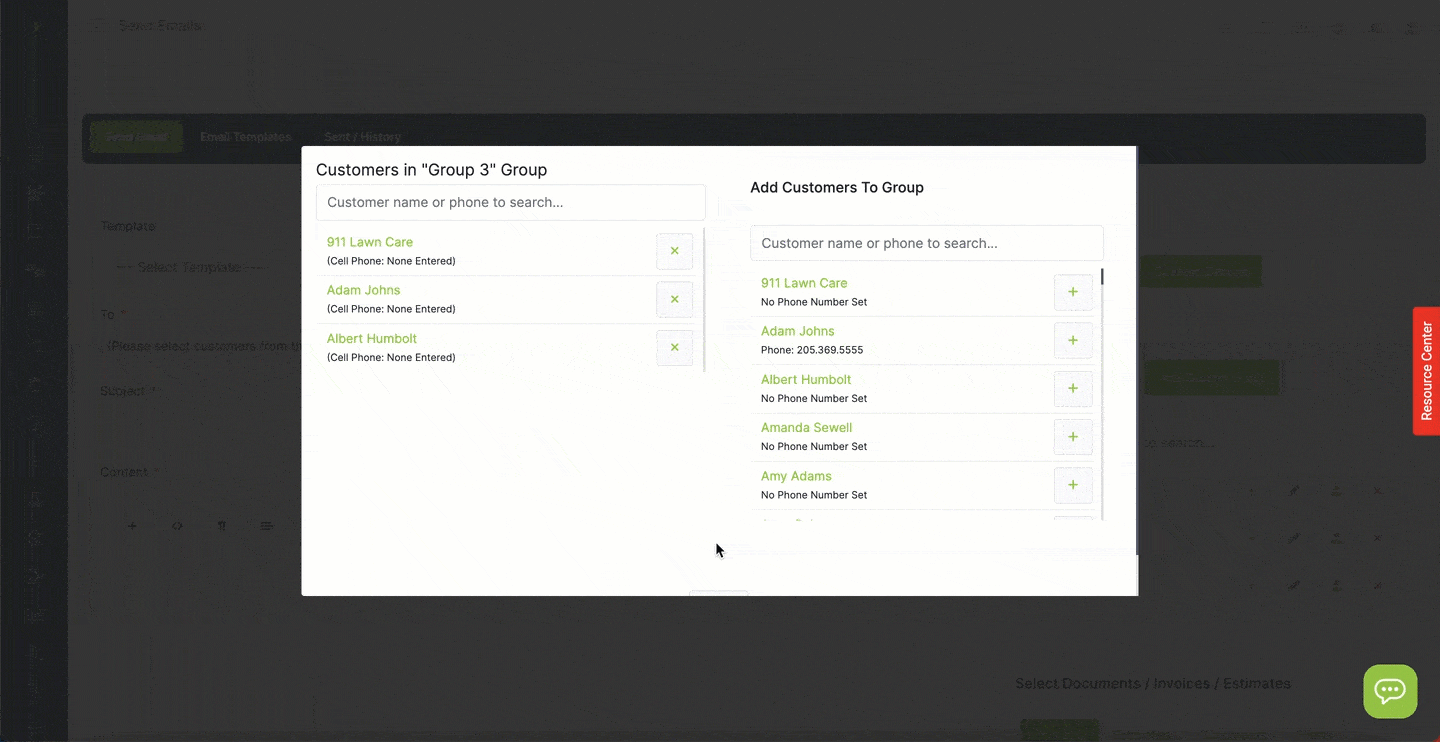Open Albert Humbolt in group list
The width and height of the screenshot is (1440, 742).
point(372,338)
